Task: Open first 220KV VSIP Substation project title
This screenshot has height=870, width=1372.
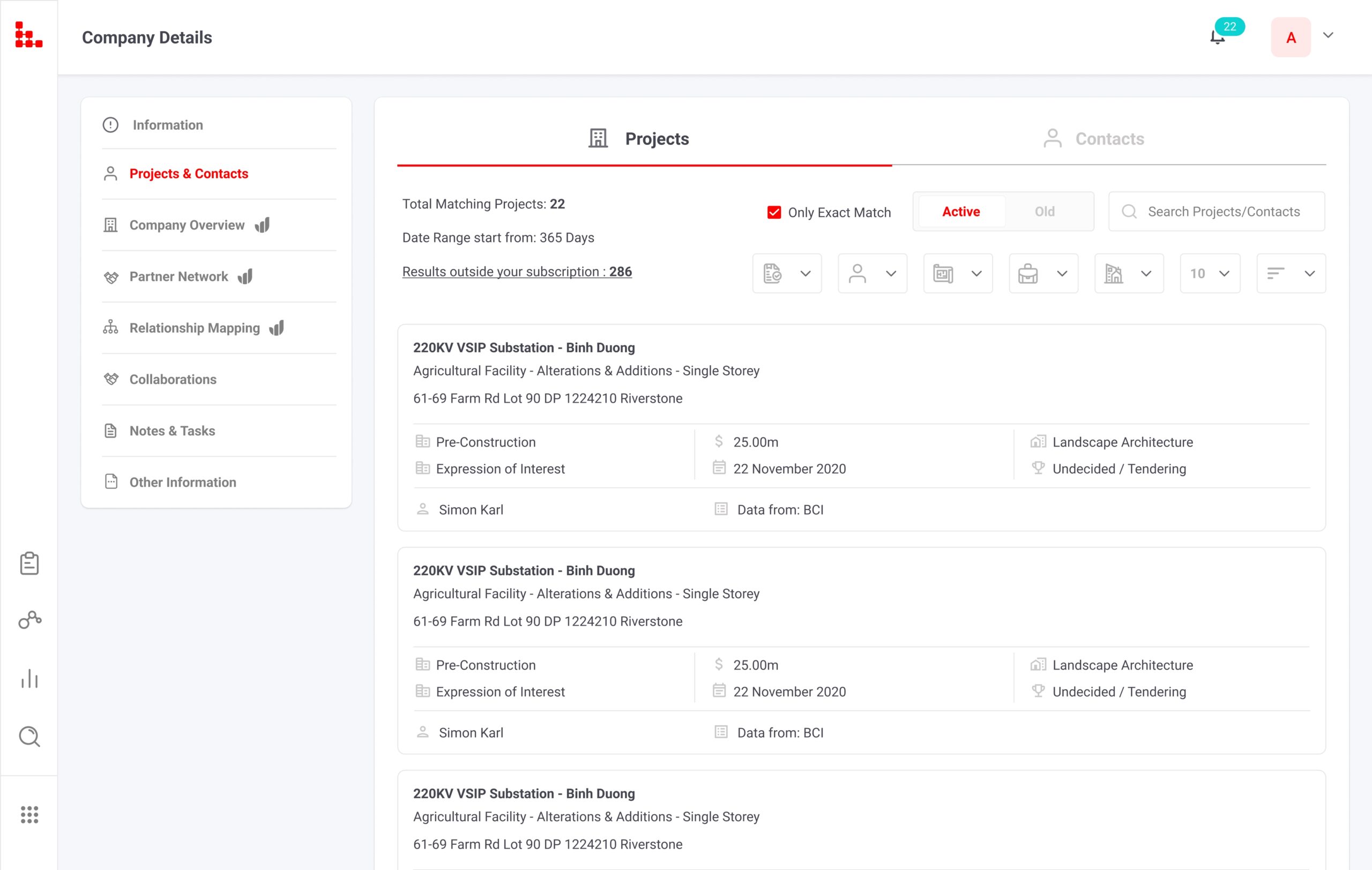Action: pos(524,347)
